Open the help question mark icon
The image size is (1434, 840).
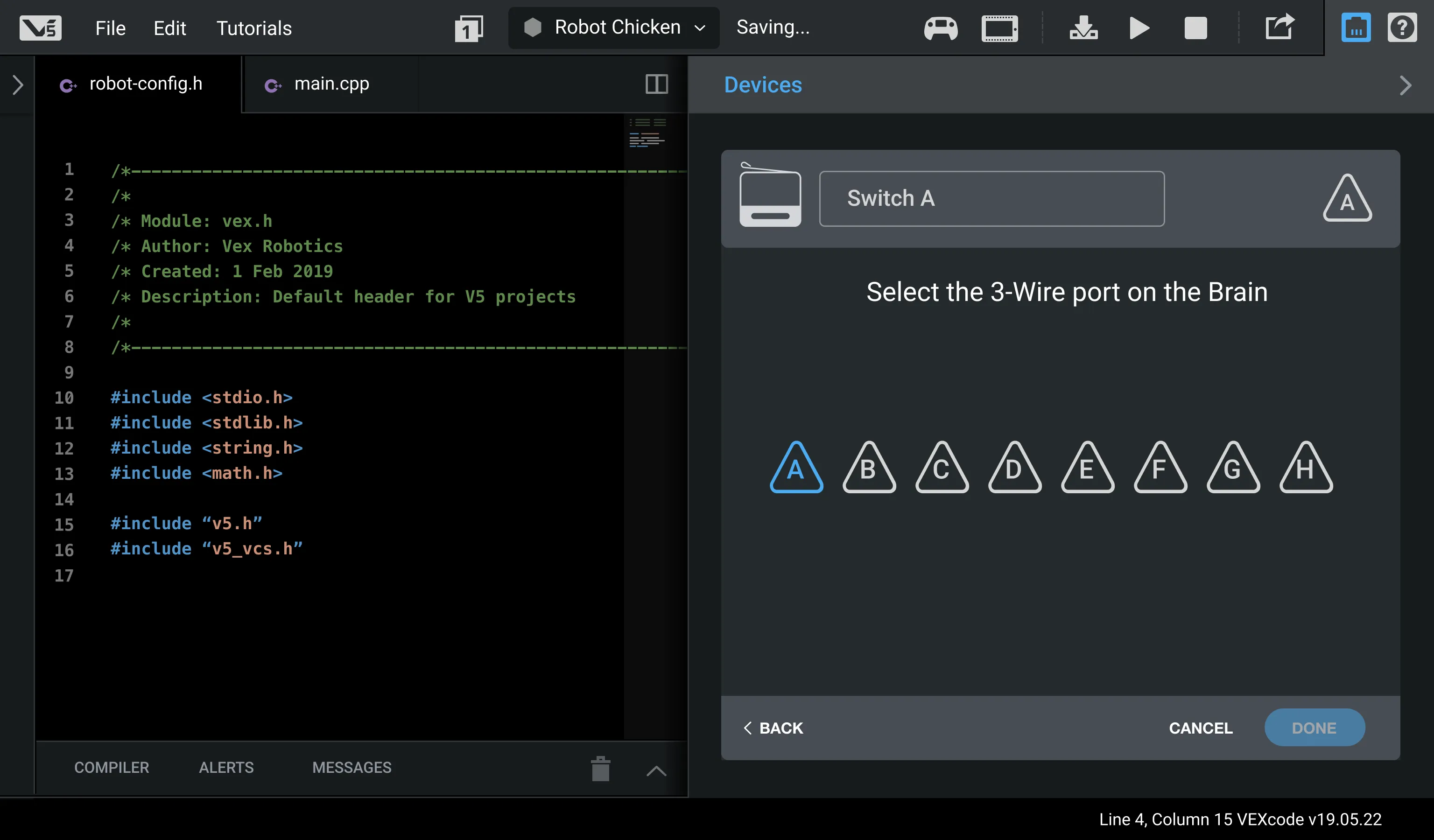[x=1402, y=28]
